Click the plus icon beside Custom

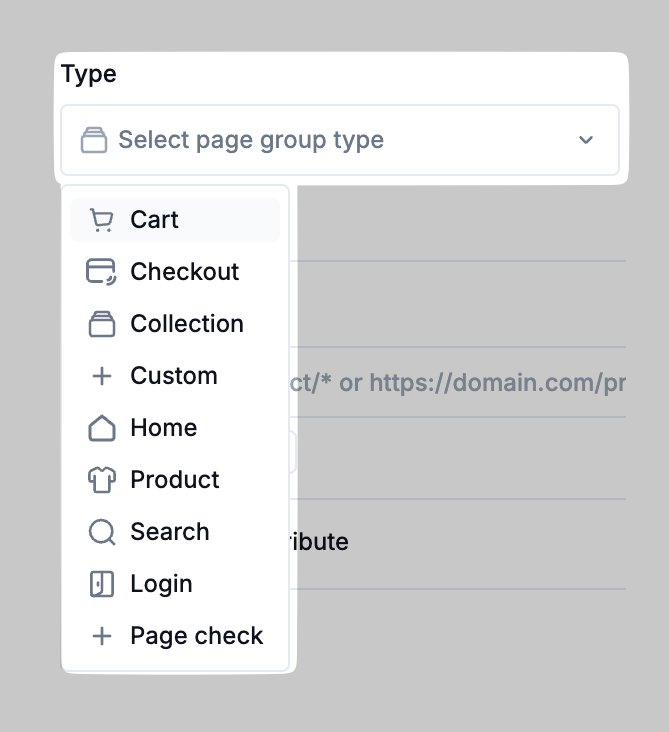tap(101, 376)
